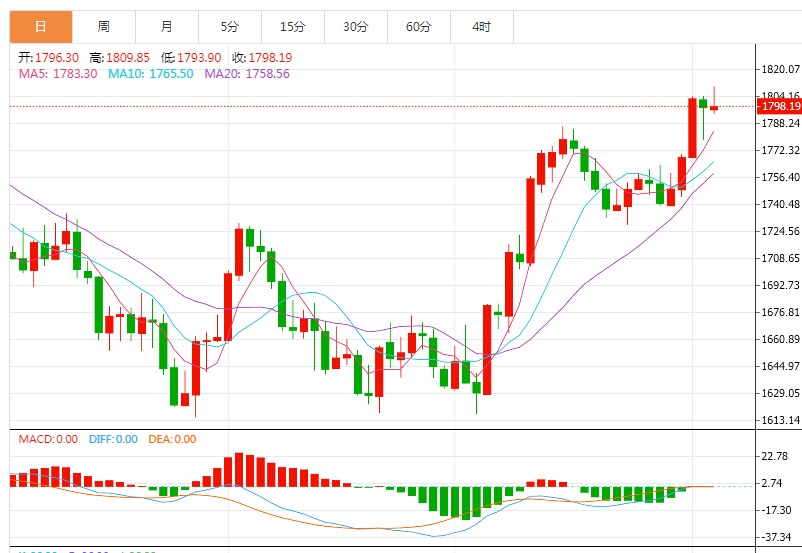
Task: Click the 1692.73 price axis label
Action: tap(781, 285)
